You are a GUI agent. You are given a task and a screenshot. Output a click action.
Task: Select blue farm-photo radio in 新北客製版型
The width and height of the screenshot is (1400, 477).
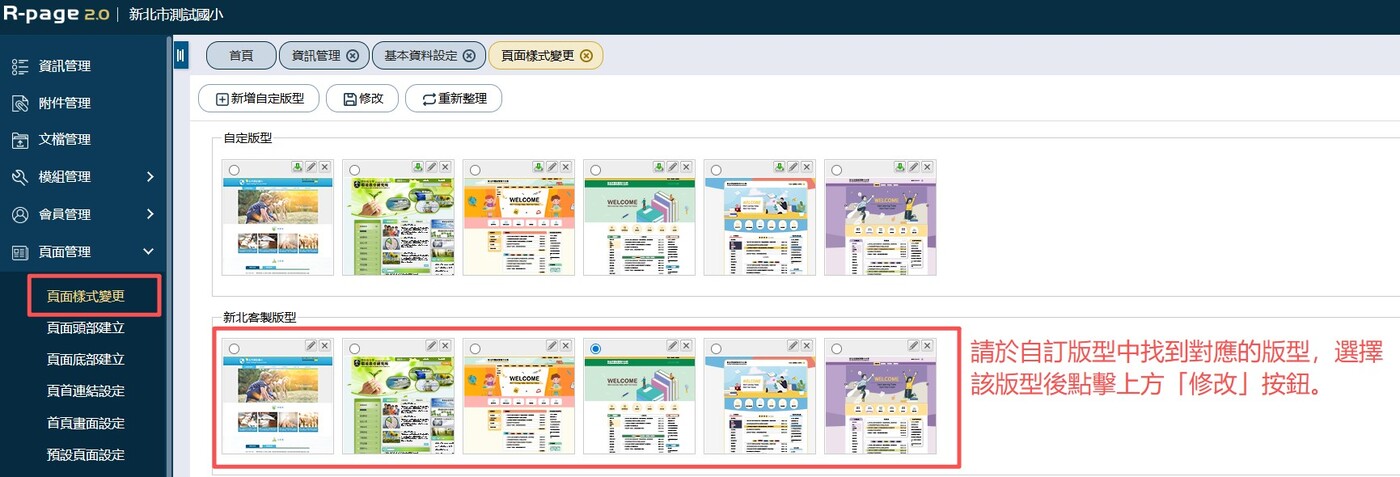pos(234,349)
